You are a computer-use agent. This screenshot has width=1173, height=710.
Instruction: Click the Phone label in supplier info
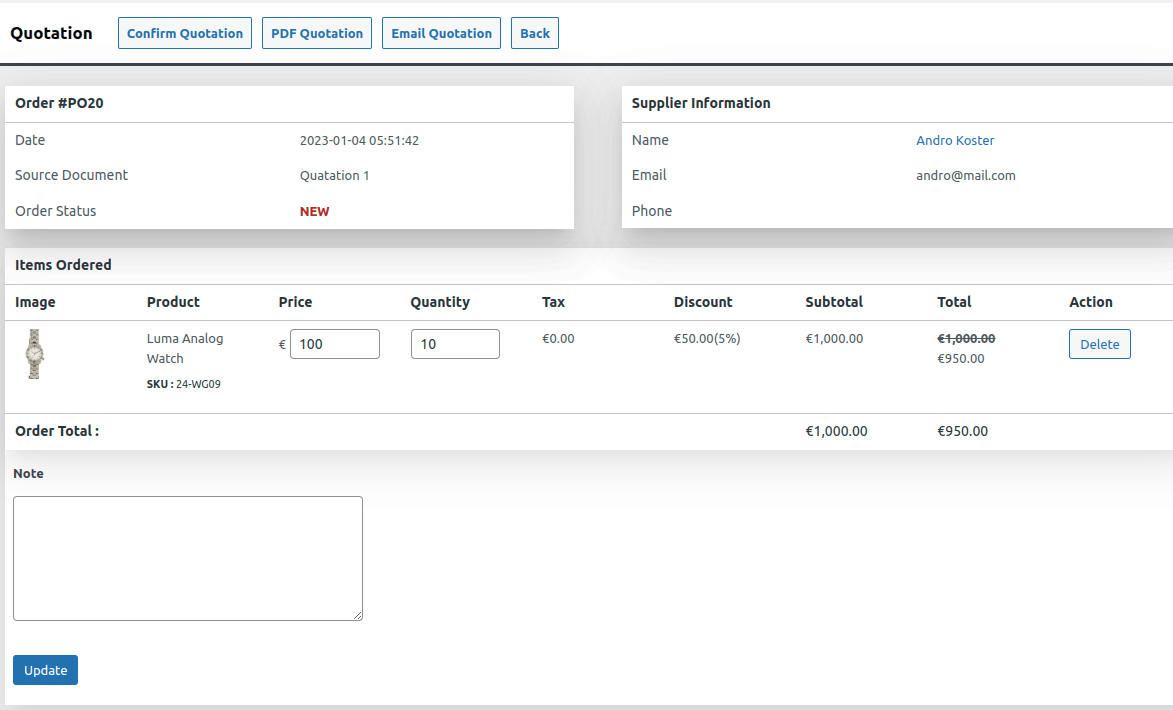click(x=652, y=211)
